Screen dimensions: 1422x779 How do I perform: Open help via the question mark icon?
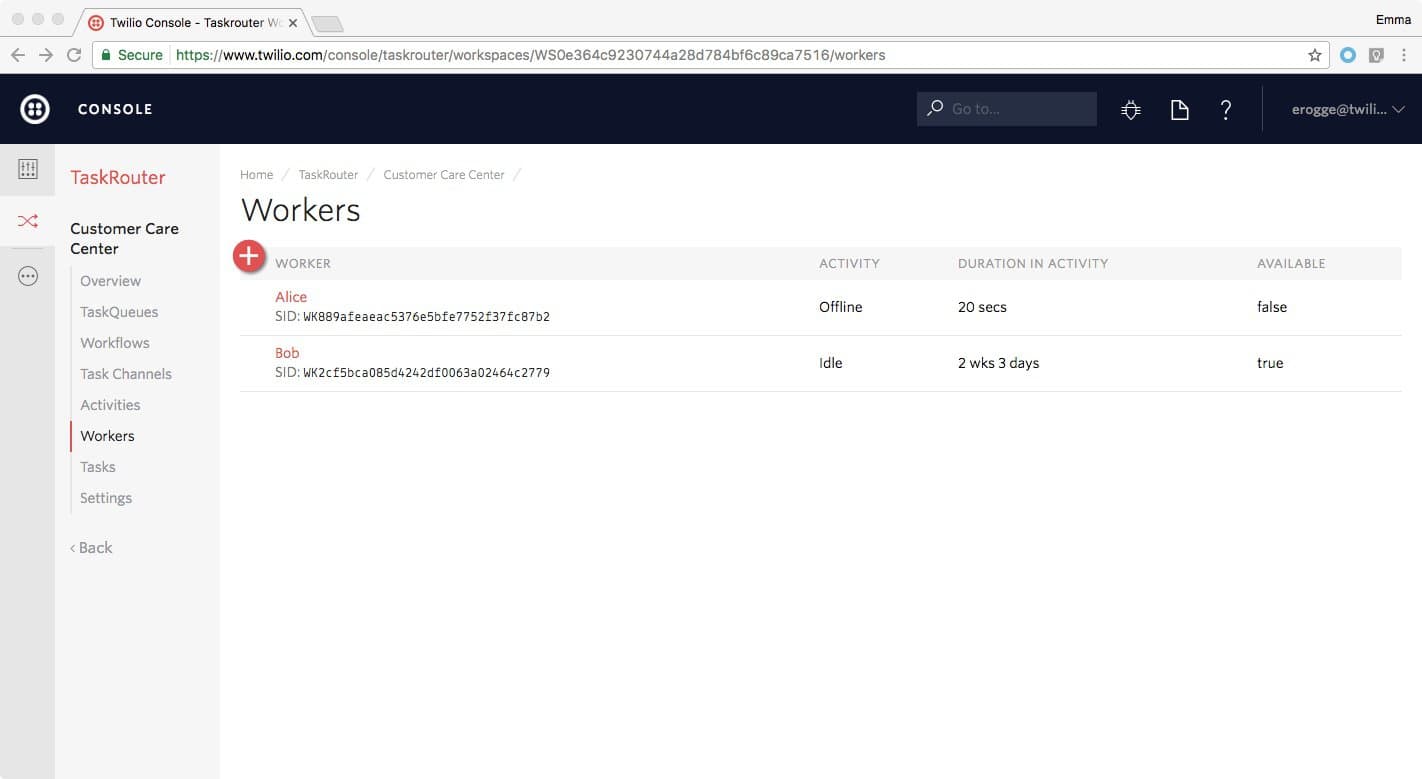[x=1225, y=109]
